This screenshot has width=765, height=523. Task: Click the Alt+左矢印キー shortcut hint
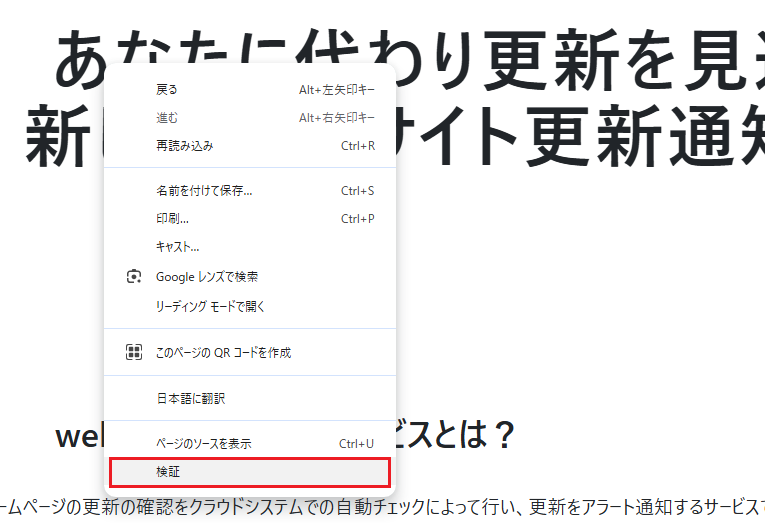tap(337, 90)
